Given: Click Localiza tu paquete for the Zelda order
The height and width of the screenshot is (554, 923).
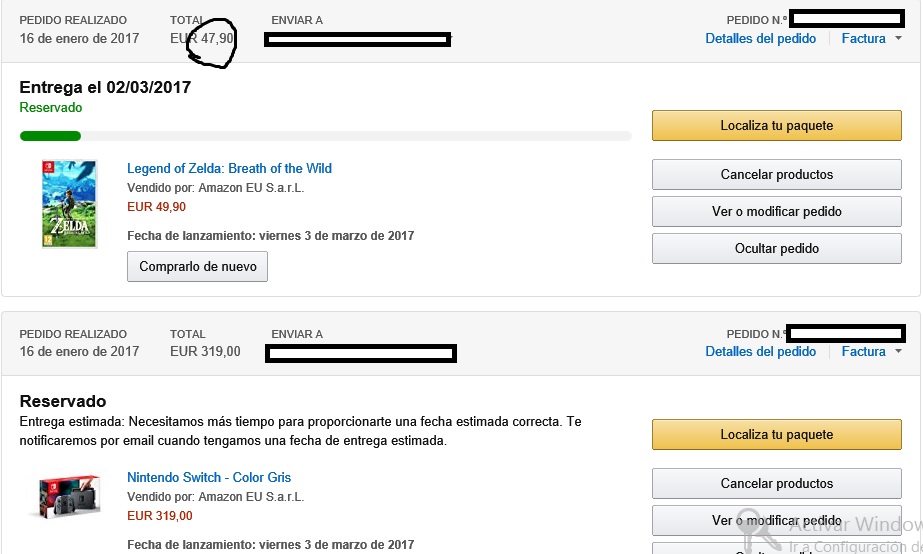Looking at the screenshot, I should click(776, 126).
